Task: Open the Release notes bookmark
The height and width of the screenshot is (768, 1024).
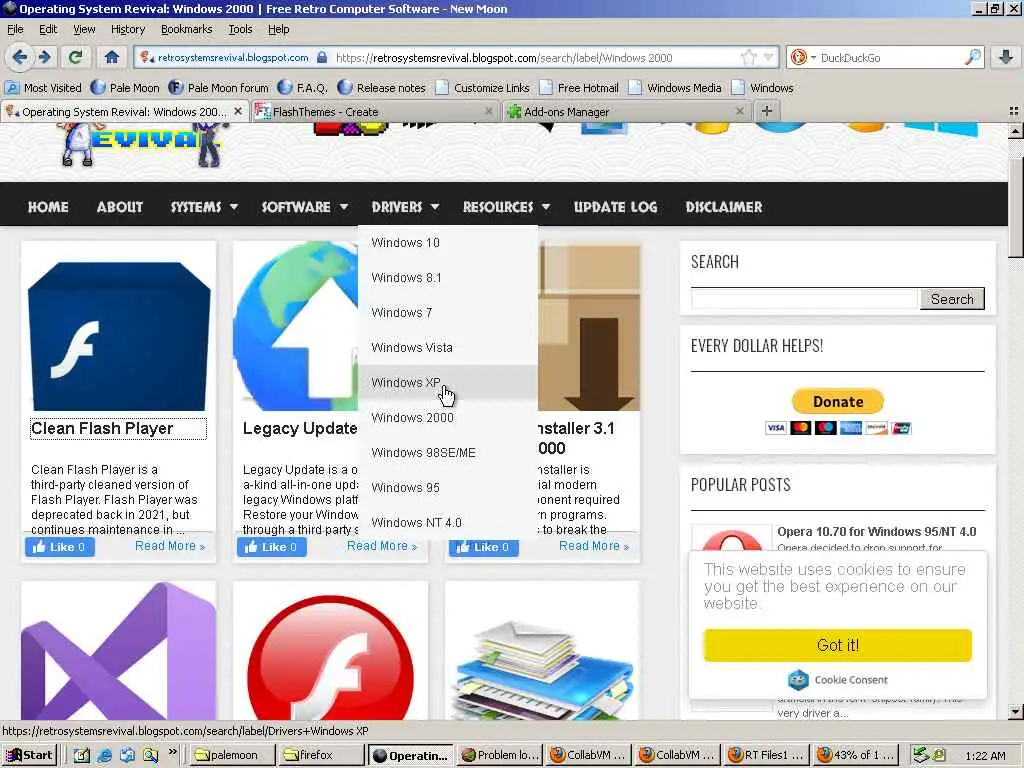Action: (381, 88)
